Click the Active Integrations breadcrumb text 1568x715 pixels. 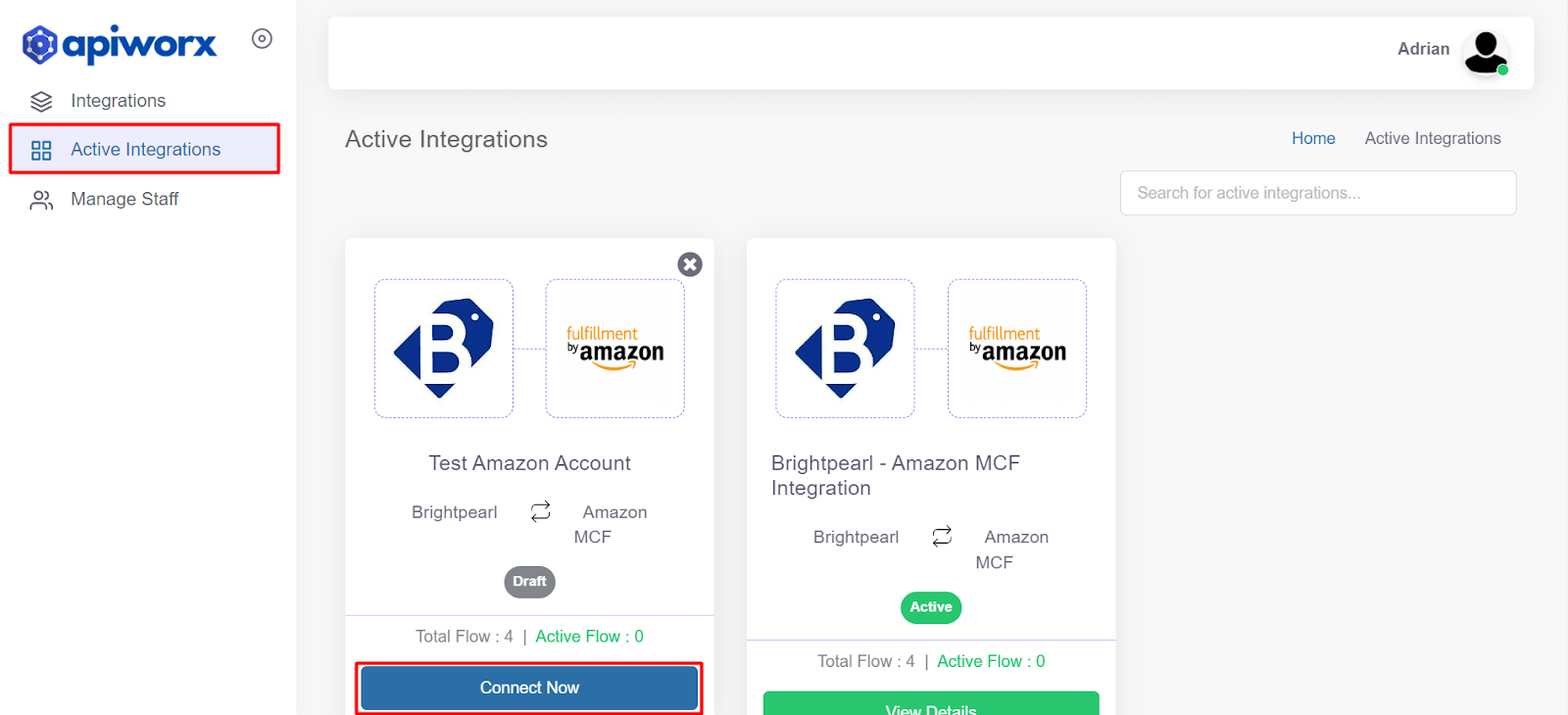point(1433,138)
